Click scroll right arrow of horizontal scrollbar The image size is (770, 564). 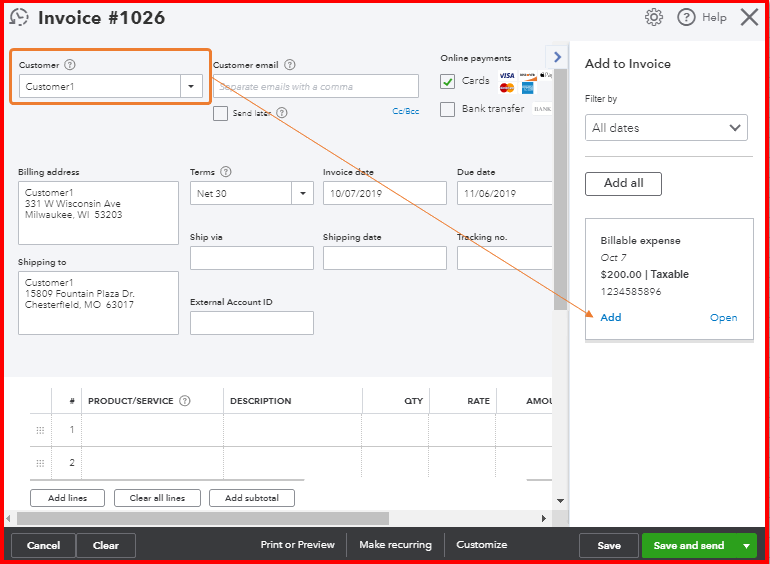[x=544, y=518]
